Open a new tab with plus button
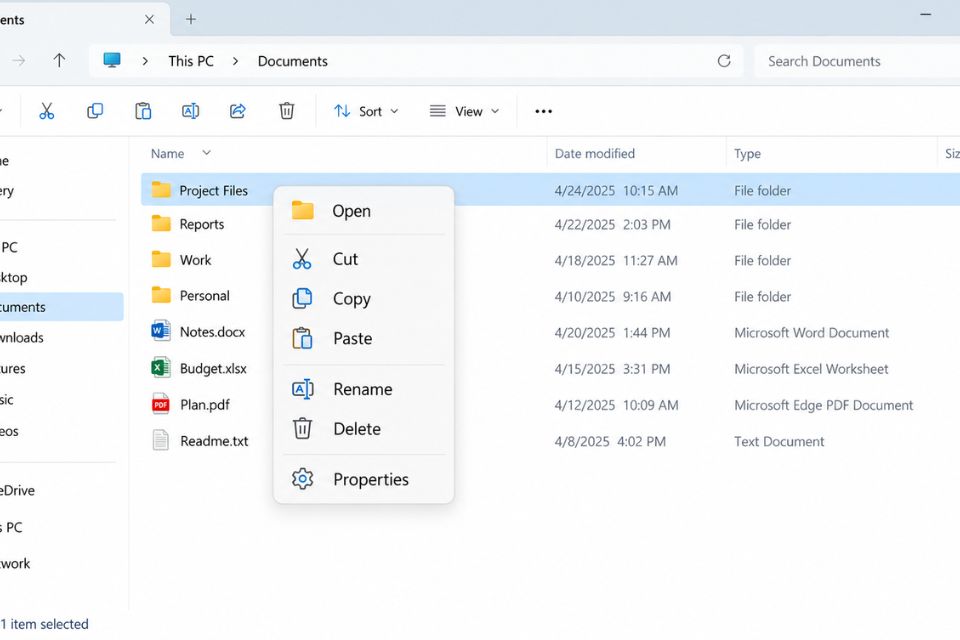 tap(191, 19)
